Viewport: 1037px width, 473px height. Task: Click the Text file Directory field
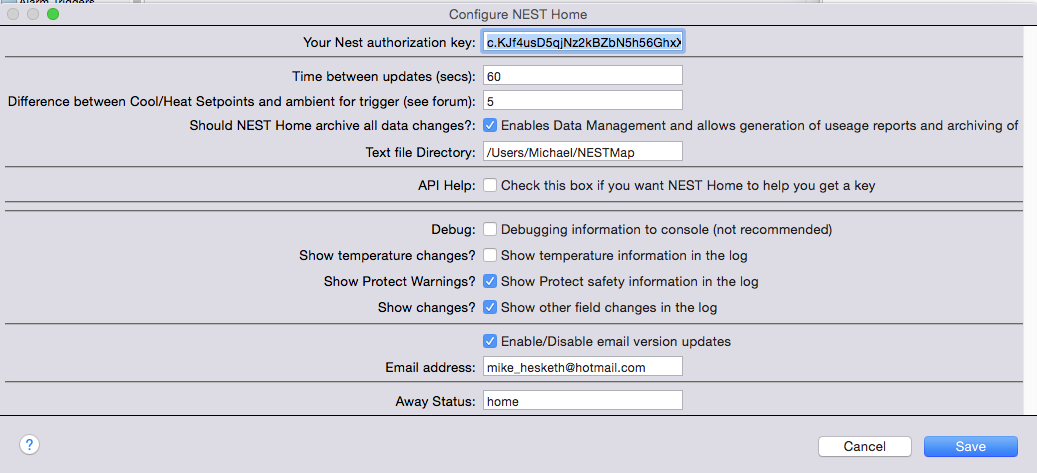click(583, 151)
